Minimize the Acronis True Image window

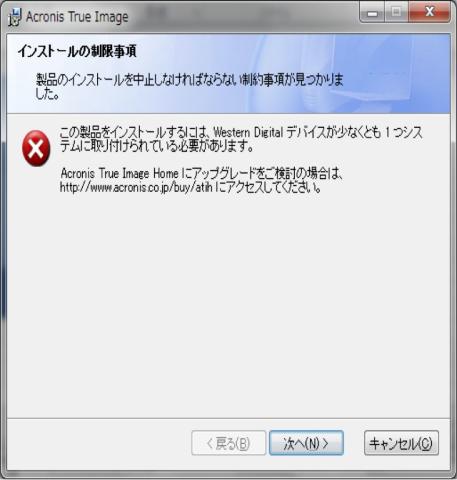pyautogui.click(x=372, y=13)
